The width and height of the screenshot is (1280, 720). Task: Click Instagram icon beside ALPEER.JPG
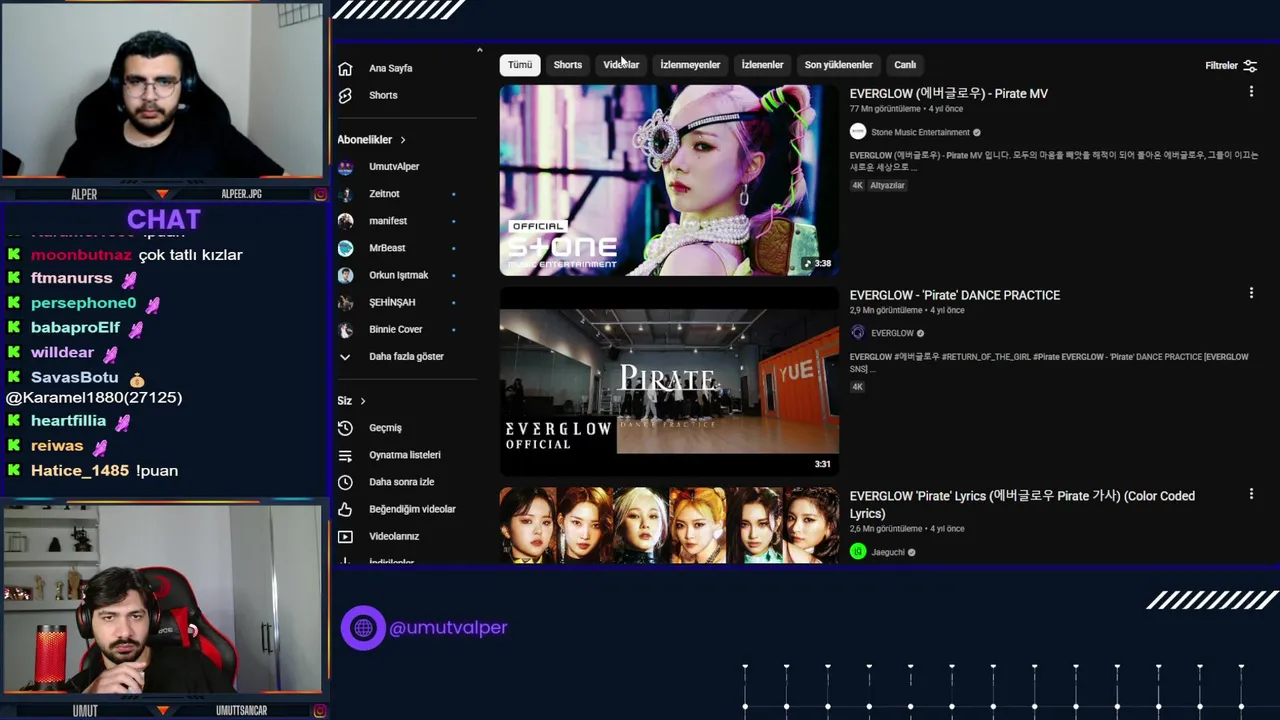[x=320, y=194]
